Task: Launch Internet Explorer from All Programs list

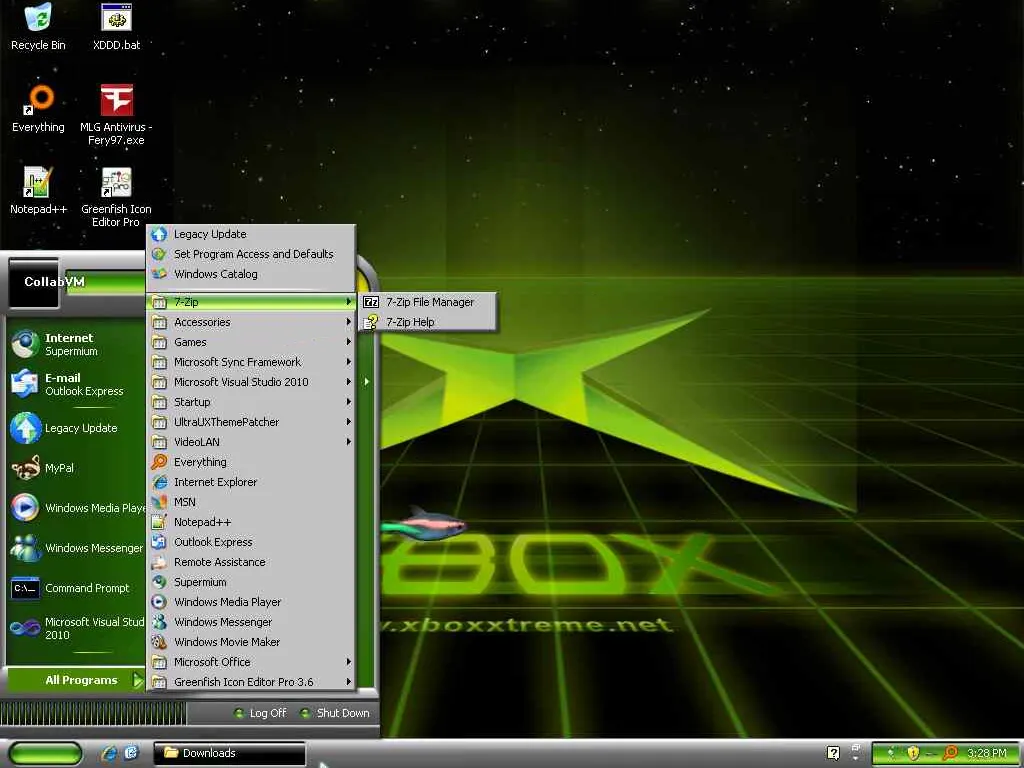Action: pyautogui.click(x=251, y=482)
